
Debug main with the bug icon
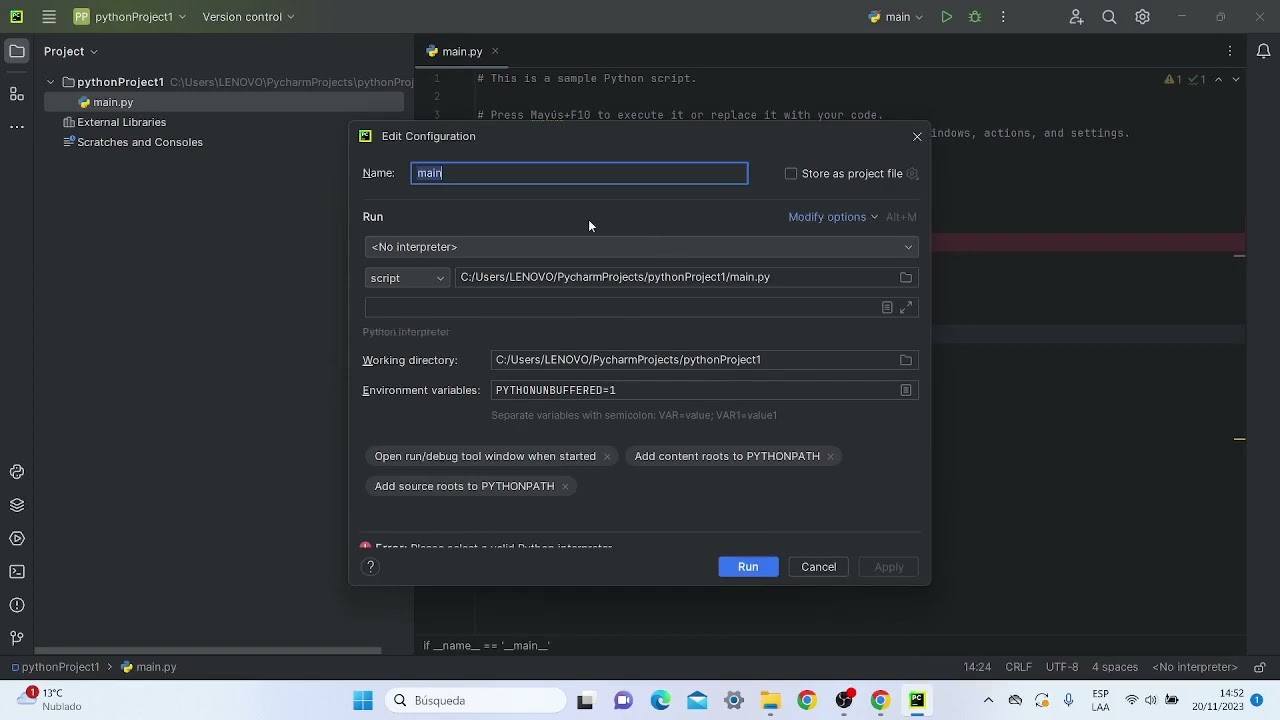(x=975, y=17)
